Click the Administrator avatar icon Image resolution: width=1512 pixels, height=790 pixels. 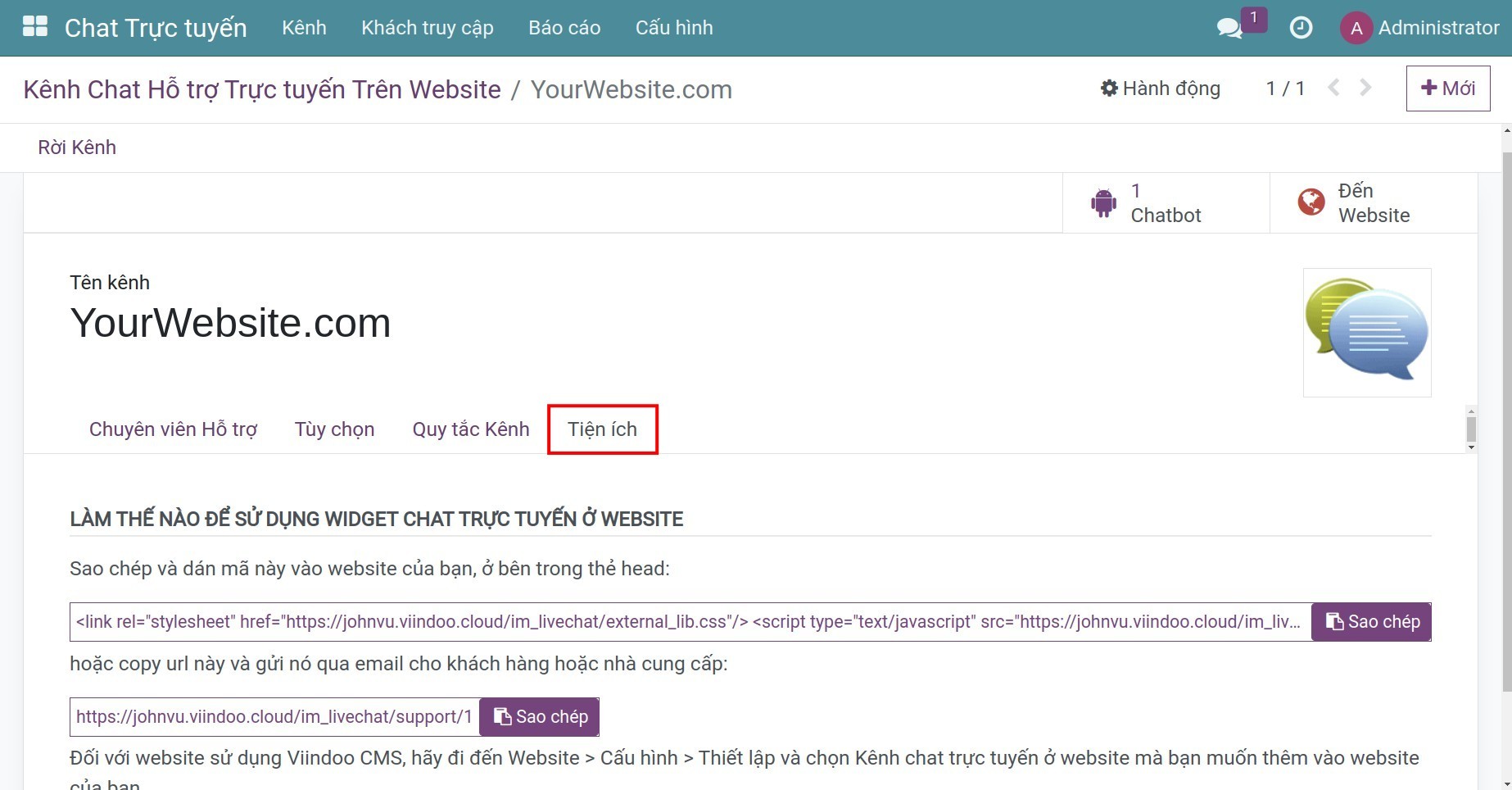[1356, 28]
